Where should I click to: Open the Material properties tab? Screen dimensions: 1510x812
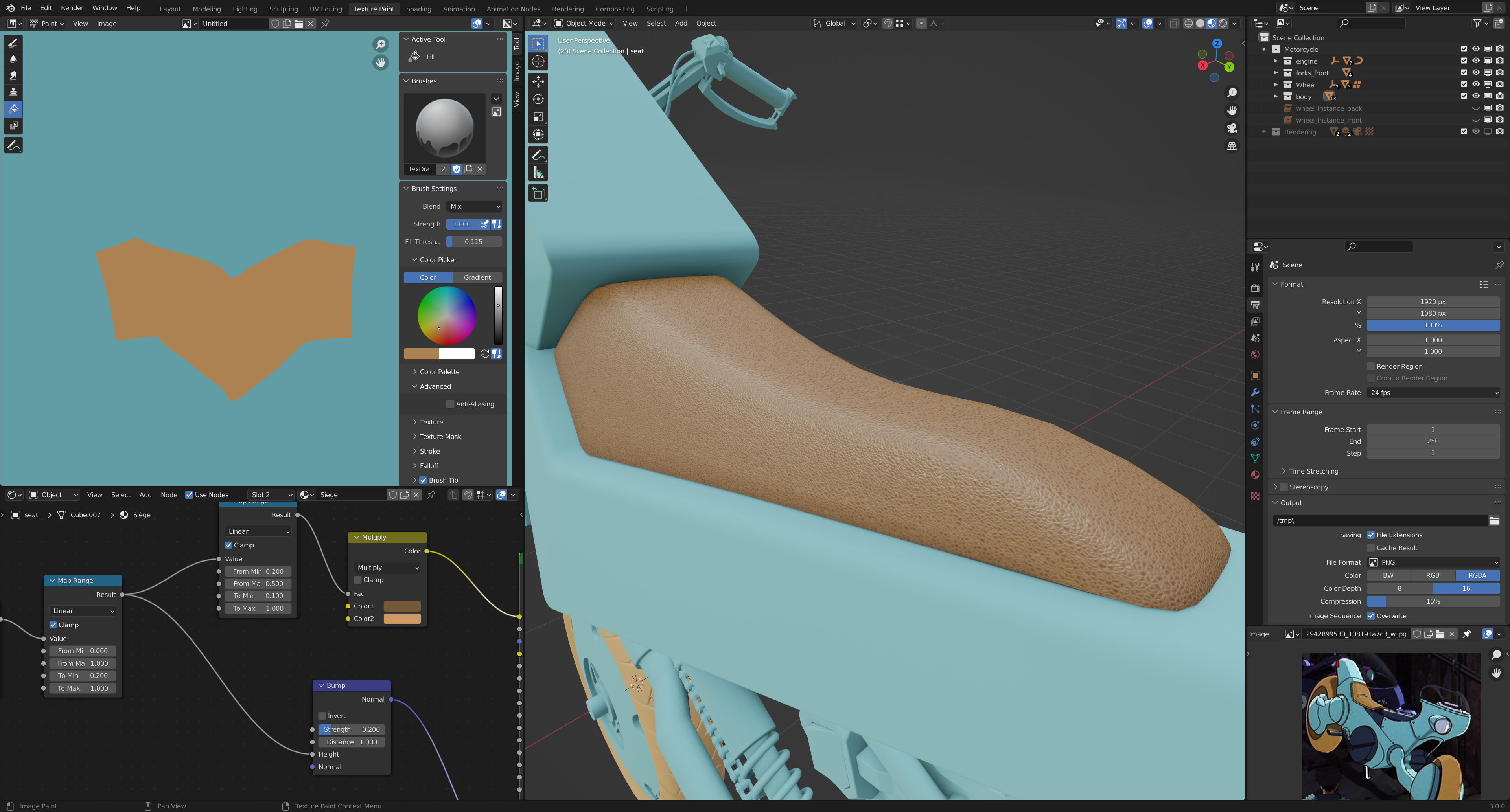(x=1255, y=475)
